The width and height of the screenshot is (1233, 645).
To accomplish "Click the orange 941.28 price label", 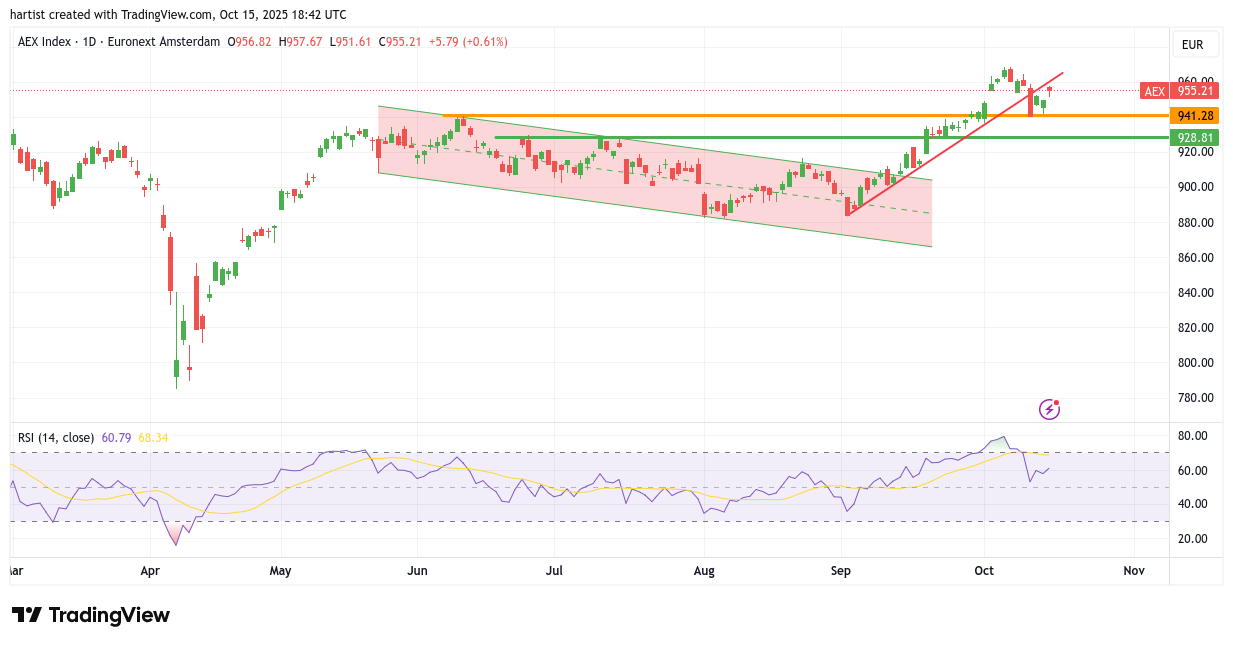I will coord(1194,116).
